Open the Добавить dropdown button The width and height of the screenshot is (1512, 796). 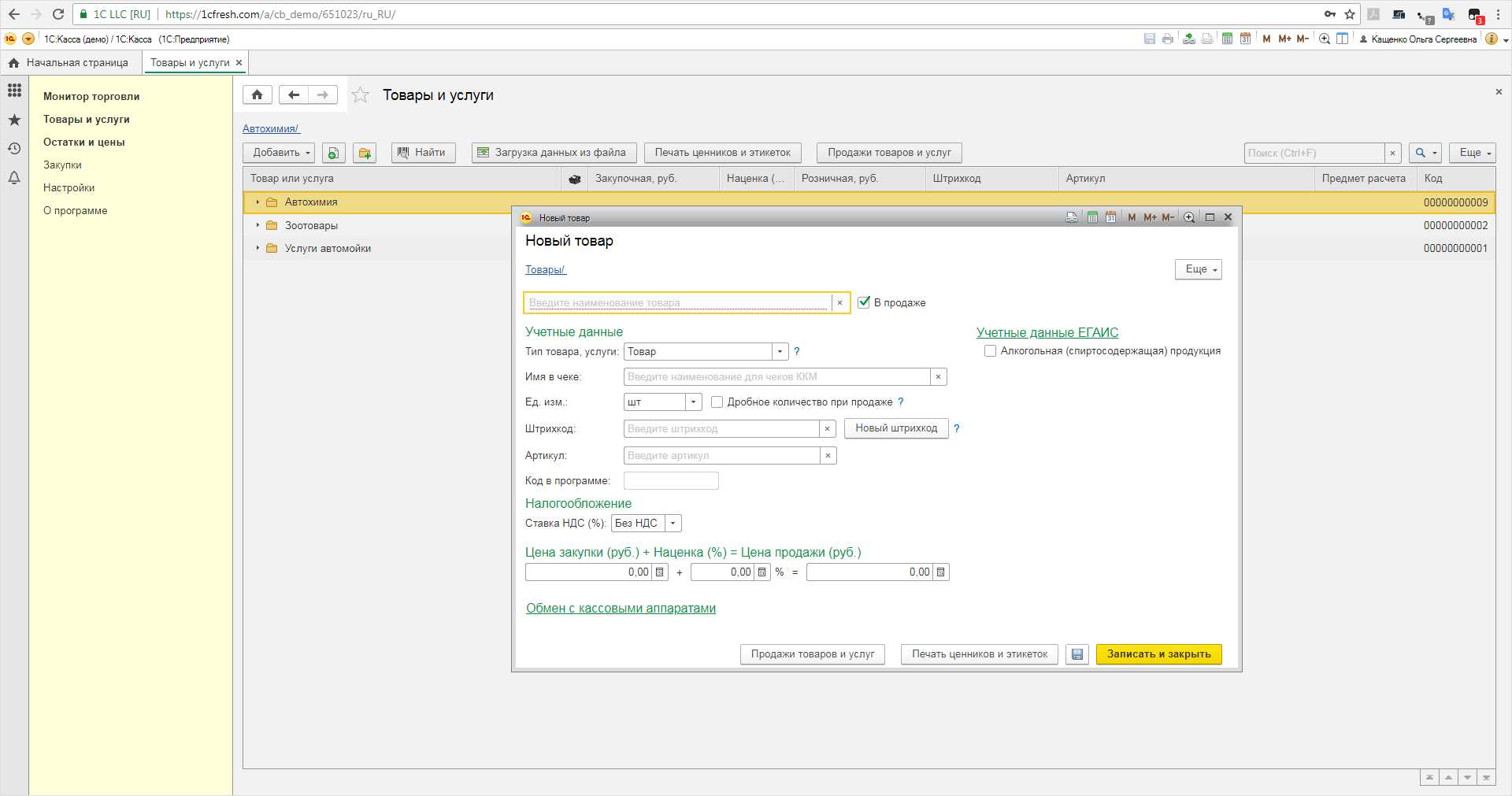tap(279, 153)
